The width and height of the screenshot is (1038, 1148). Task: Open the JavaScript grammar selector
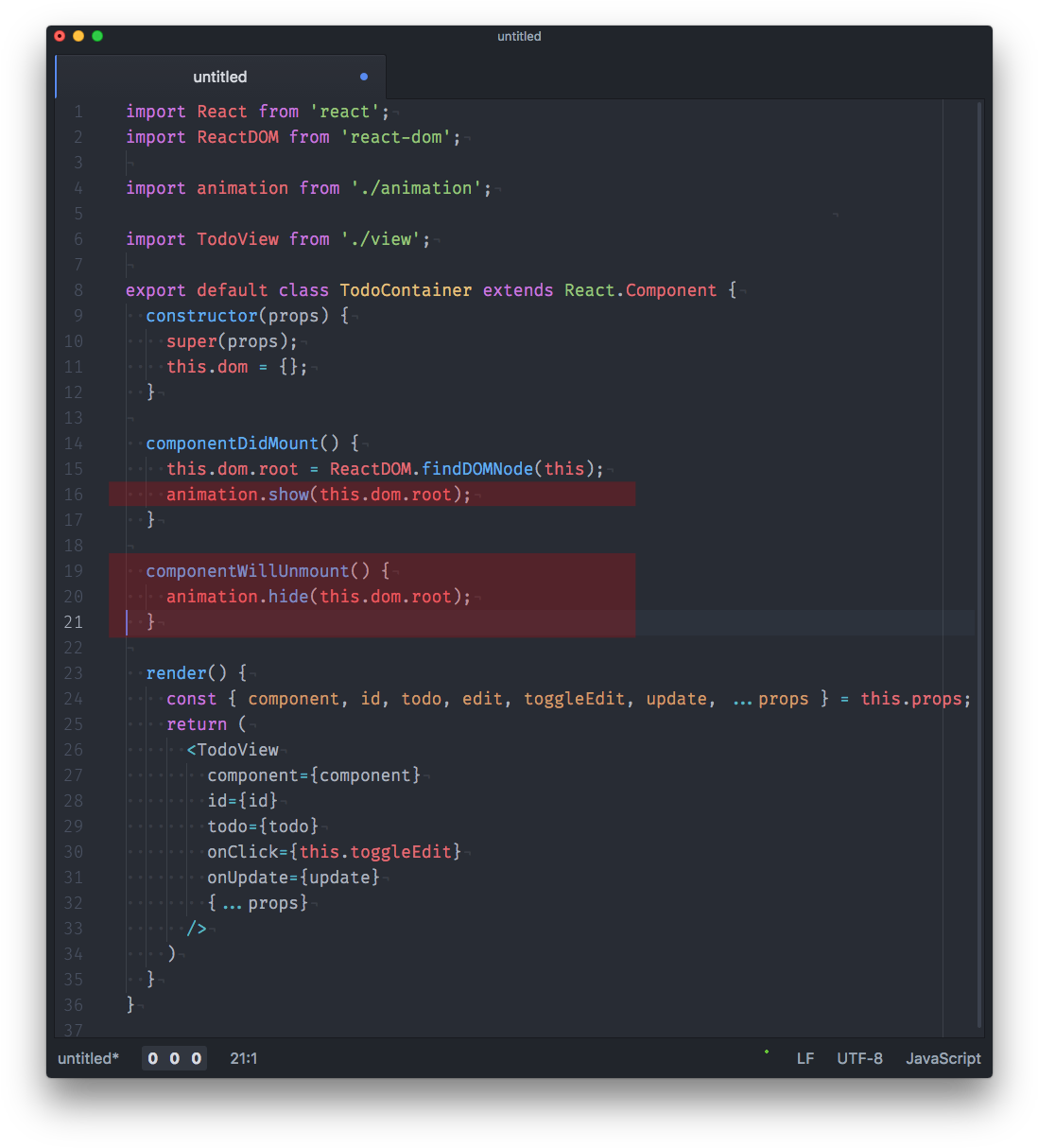pyautogui.click(x=943, y=1058)
